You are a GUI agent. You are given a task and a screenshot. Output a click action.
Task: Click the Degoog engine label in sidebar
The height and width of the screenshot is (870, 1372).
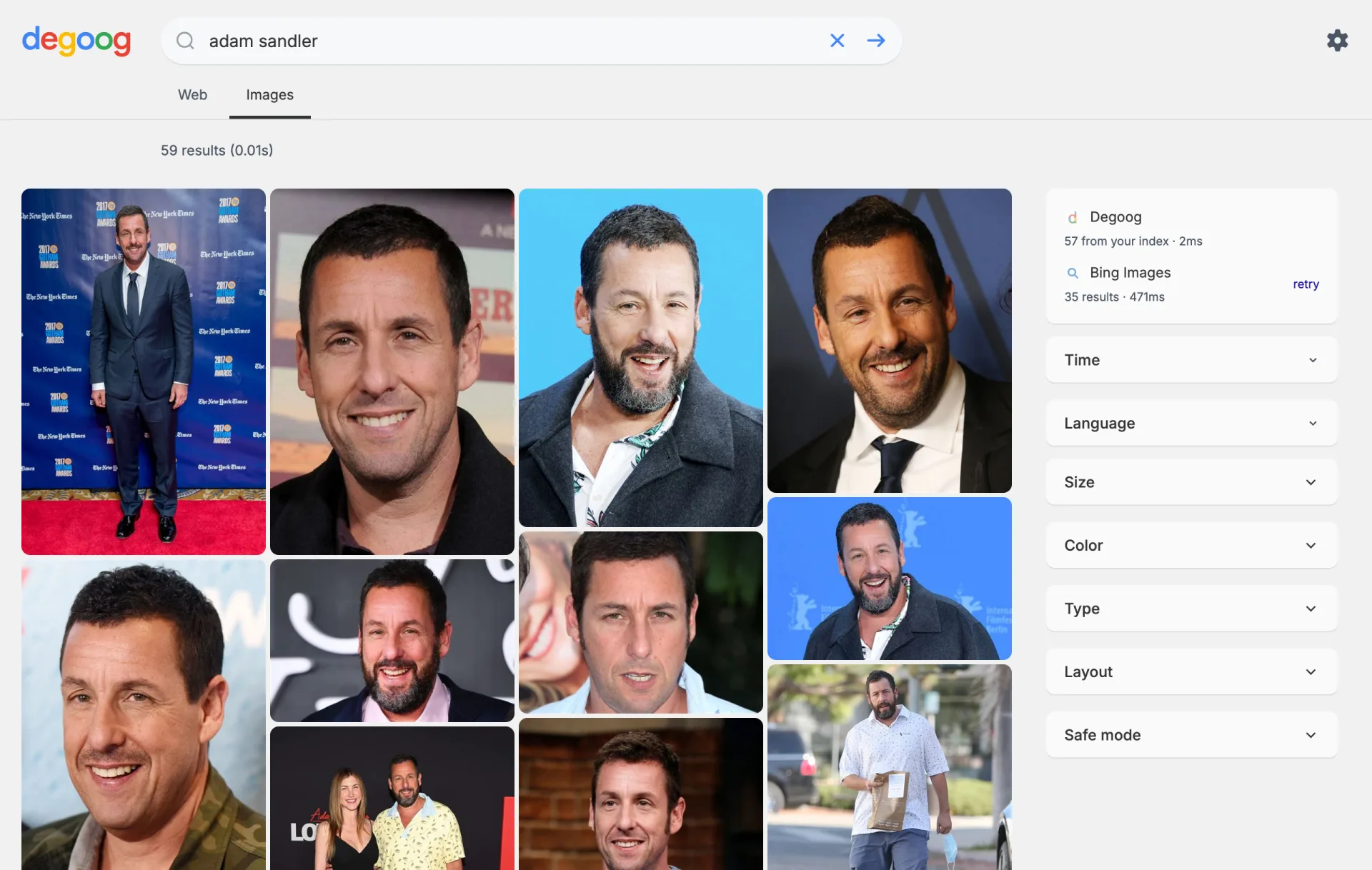1115,217
